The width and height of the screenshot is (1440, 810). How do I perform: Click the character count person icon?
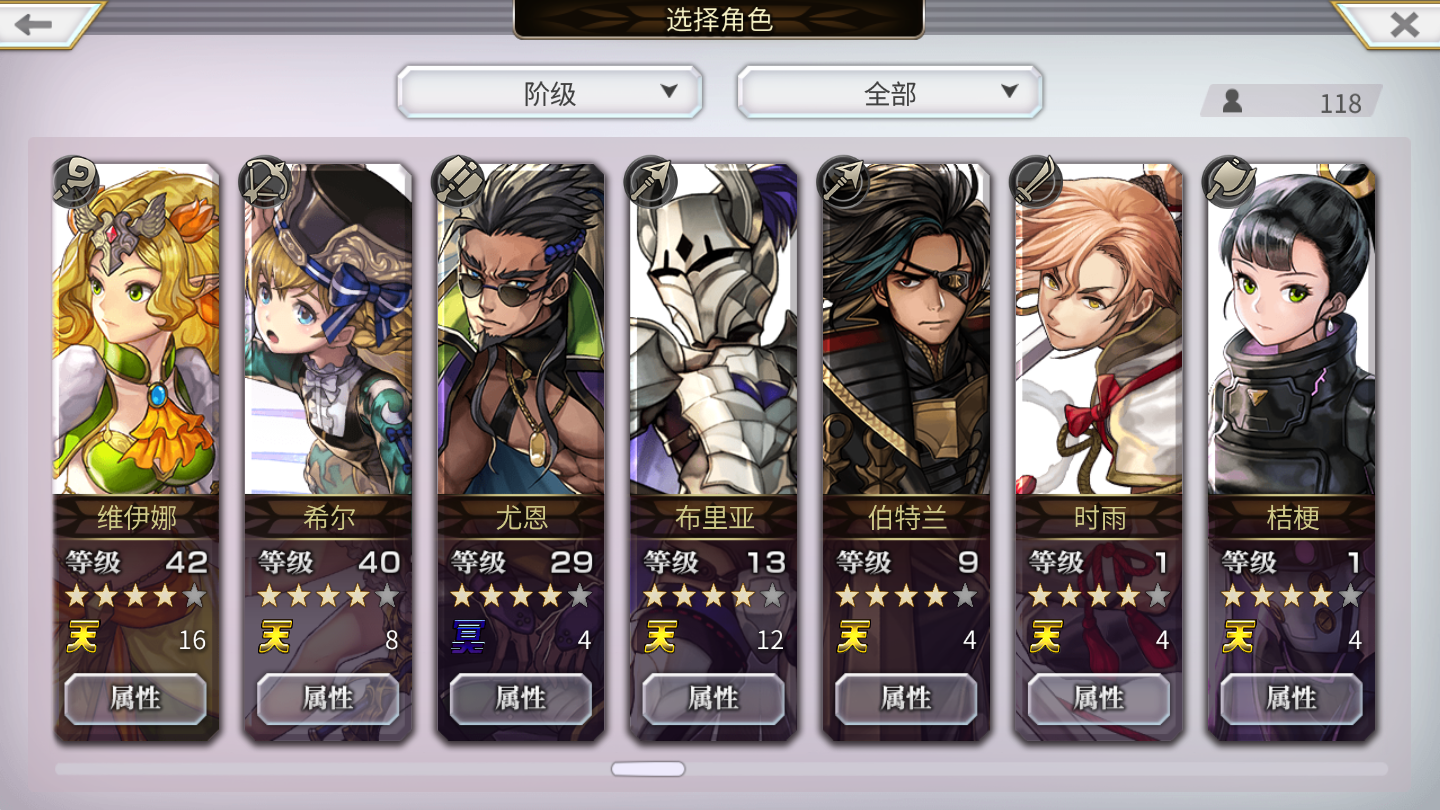[x=1232, y=101]
